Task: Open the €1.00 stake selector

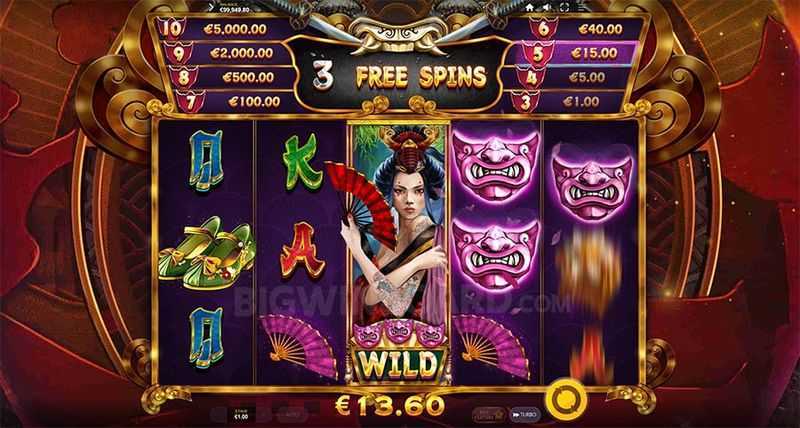Action: click(240, 414)
